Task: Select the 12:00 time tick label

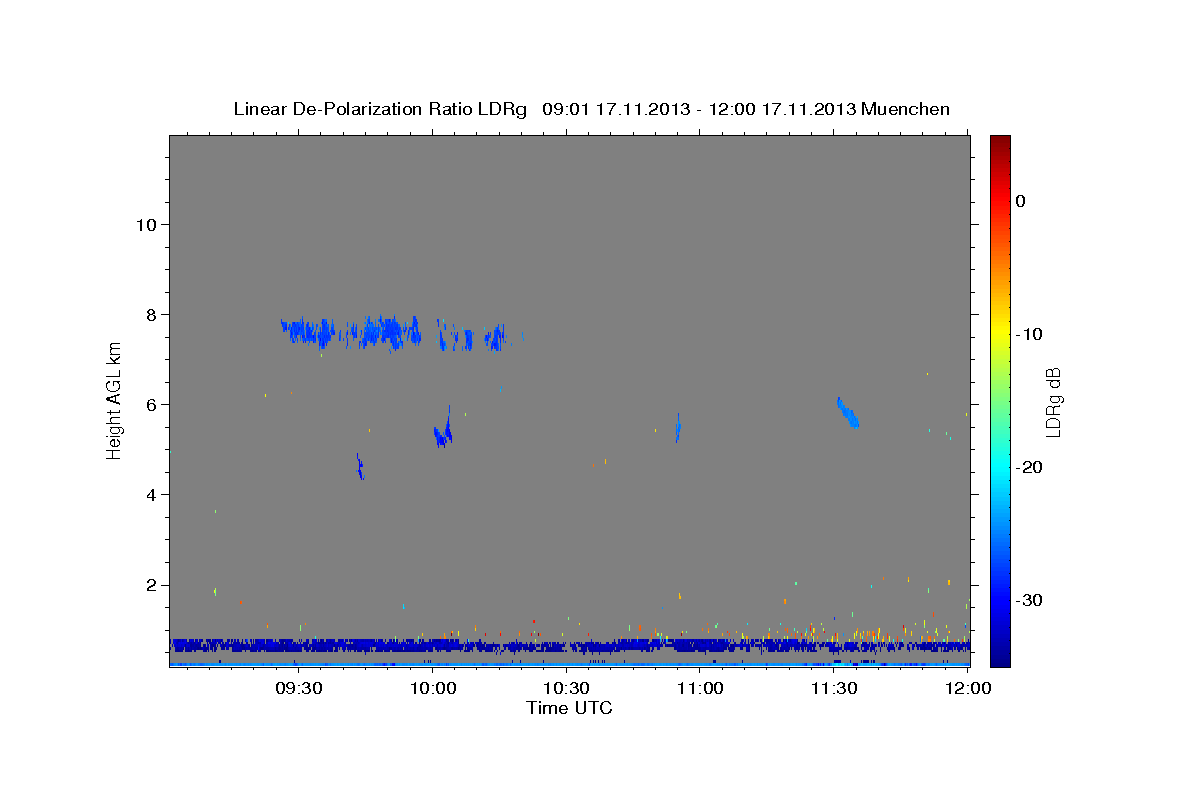Action: (968, 688)
